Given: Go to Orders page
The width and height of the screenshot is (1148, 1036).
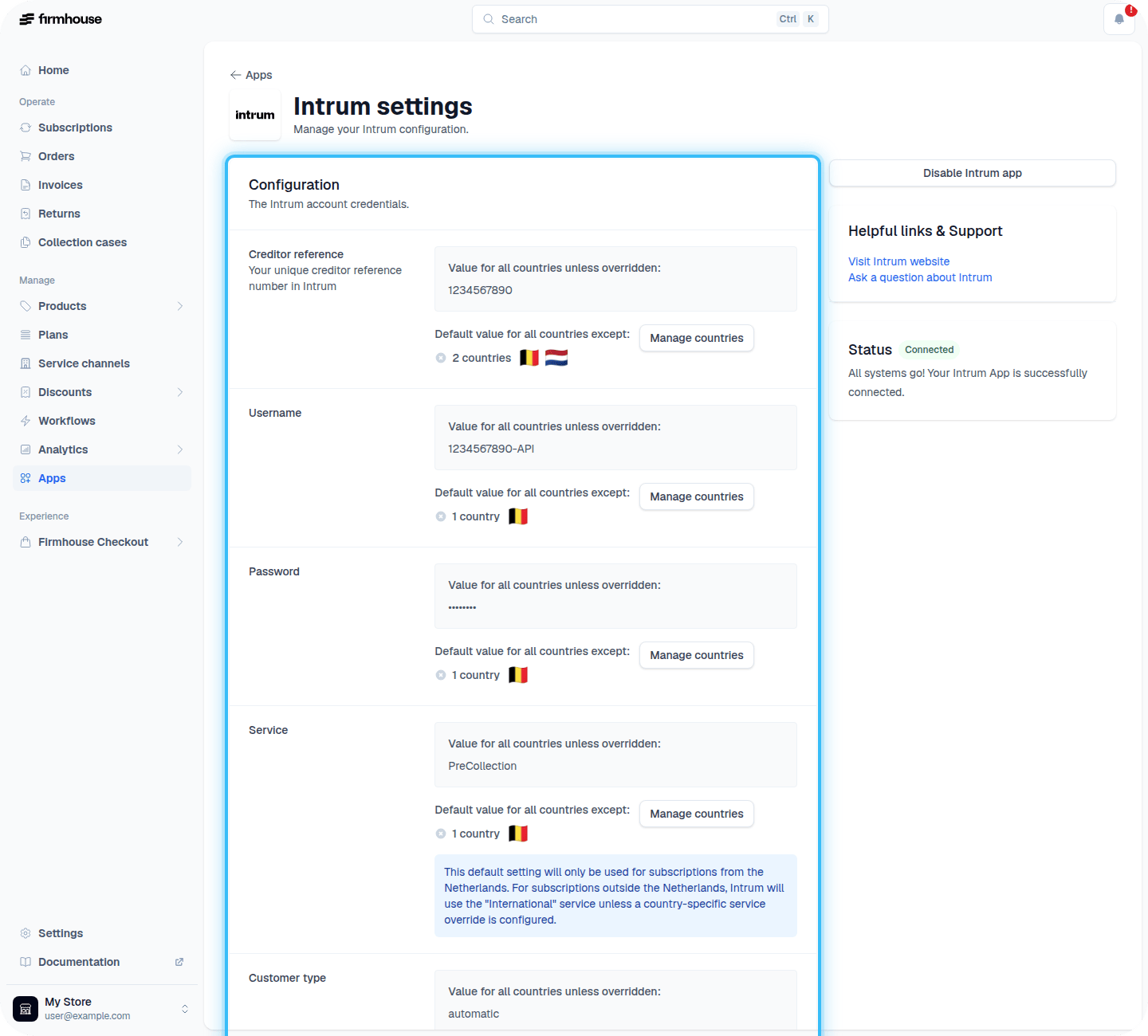Looking at the screenshot, I should (x=102, y=156).
